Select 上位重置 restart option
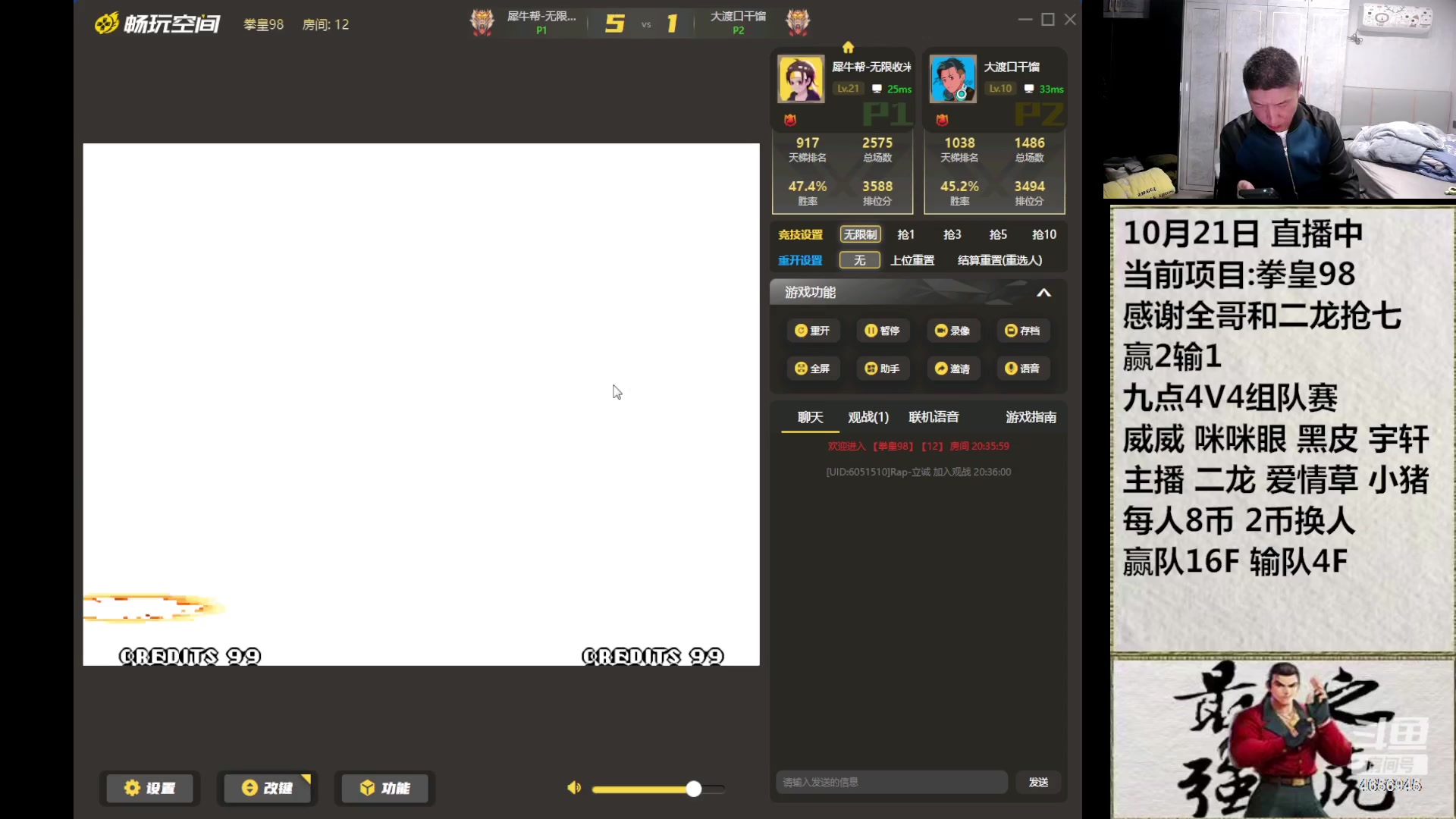This screenshot has width=1456, height=819. [912, 260]
